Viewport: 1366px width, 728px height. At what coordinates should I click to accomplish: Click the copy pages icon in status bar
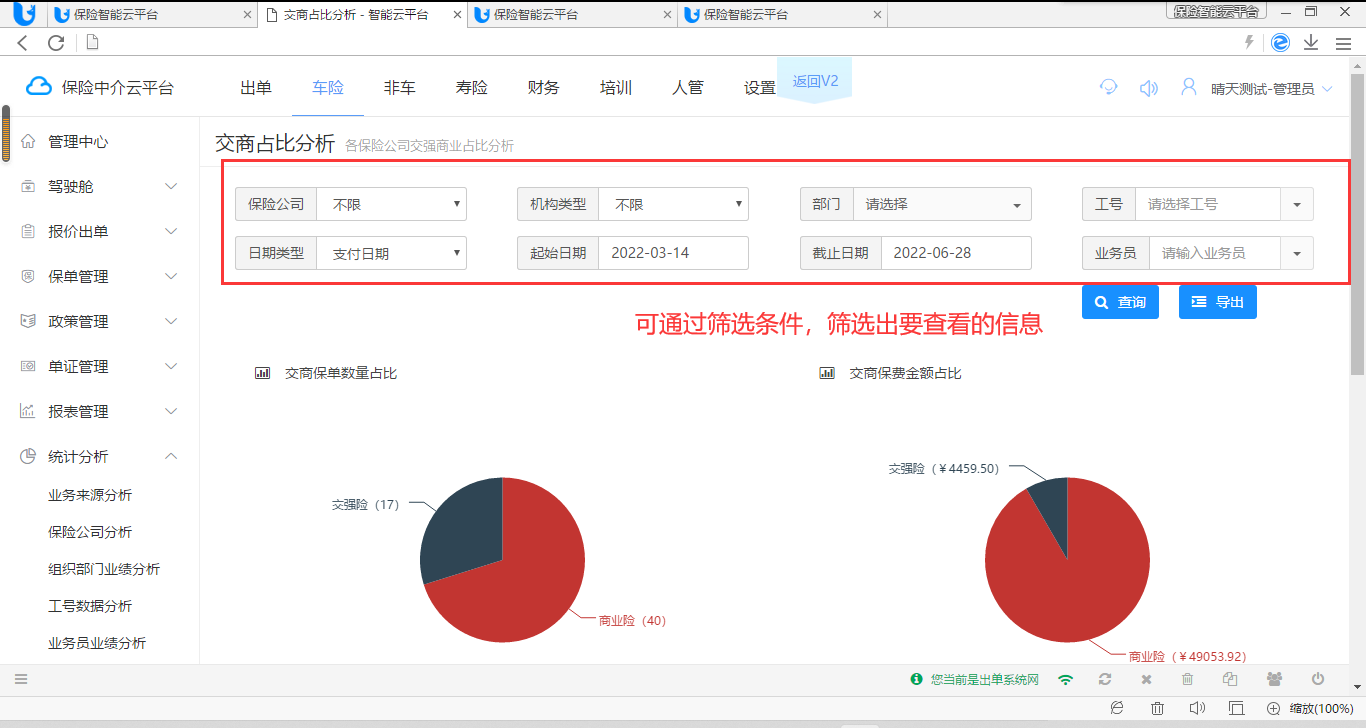tap(1230, 680)
